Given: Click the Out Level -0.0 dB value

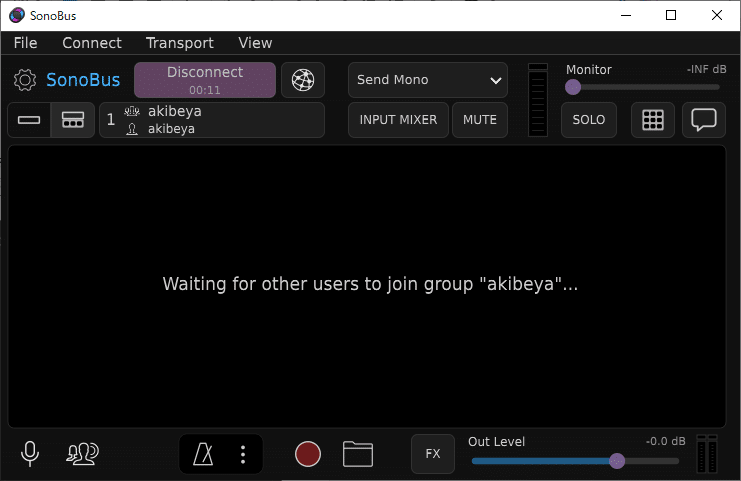Looking at the screenshot, I should coord(665,441).
